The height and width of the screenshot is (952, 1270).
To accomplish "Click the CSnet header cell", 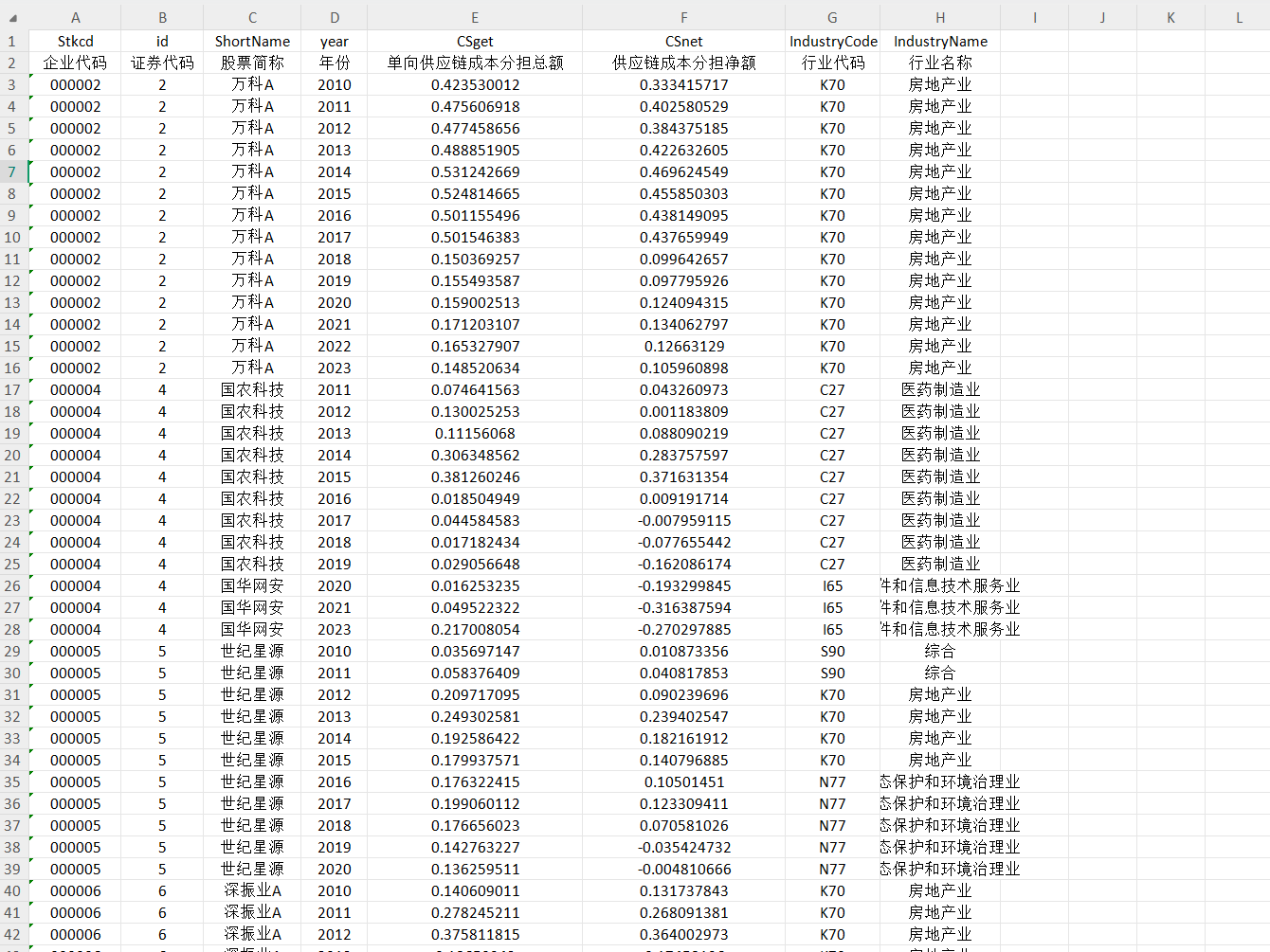I will [x=683, y=41].
